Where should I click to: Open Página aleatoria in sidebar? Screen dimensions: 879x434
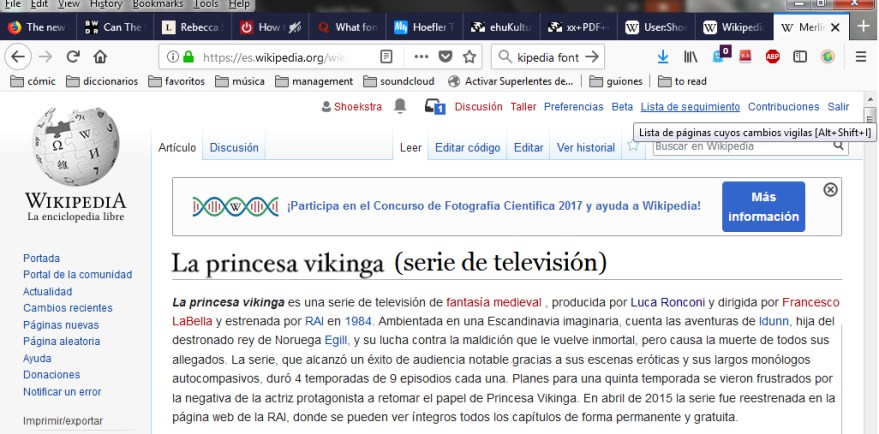coord(62,341)
